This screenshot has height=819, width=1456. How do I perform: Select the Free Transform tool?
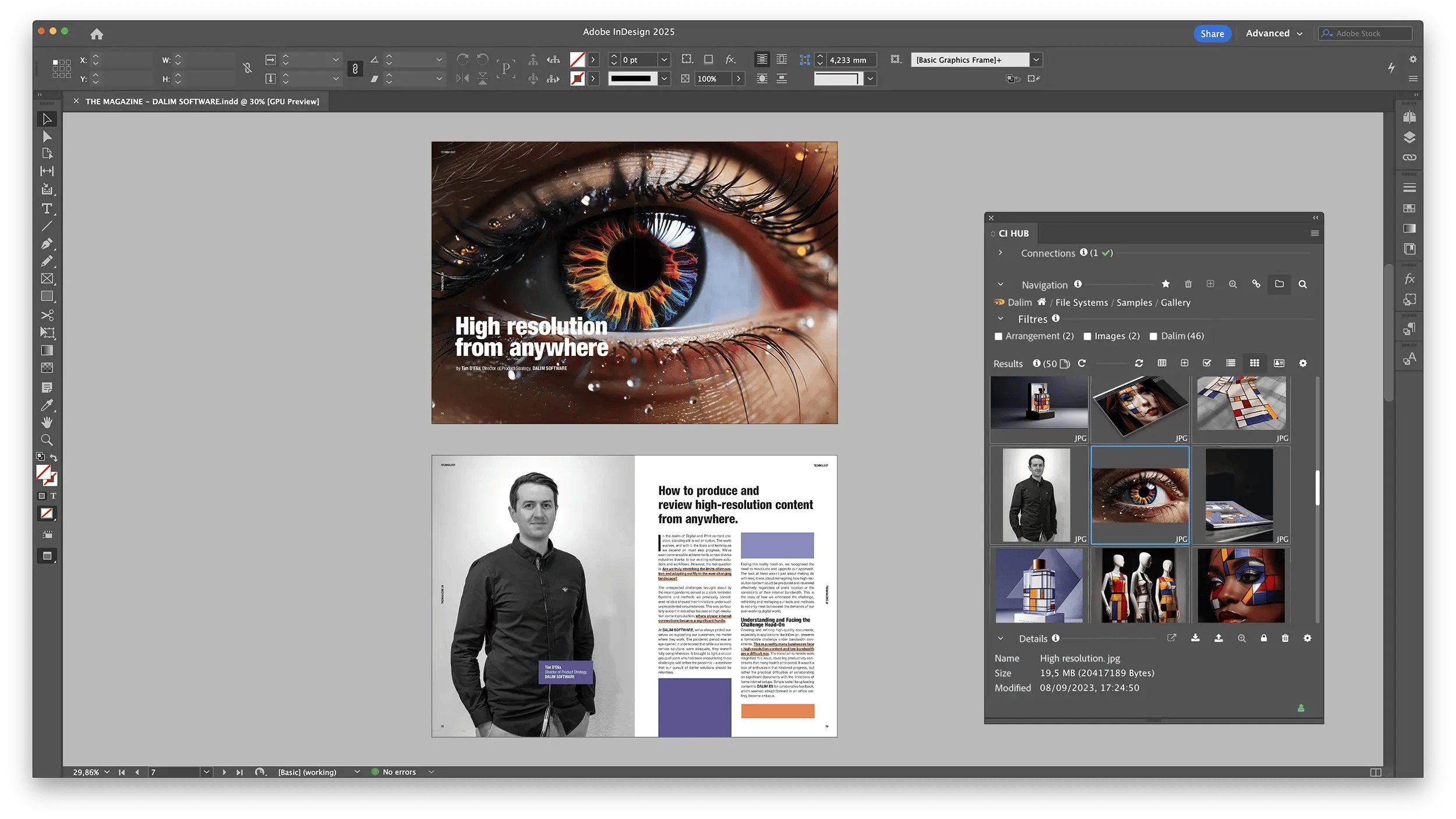47,333
